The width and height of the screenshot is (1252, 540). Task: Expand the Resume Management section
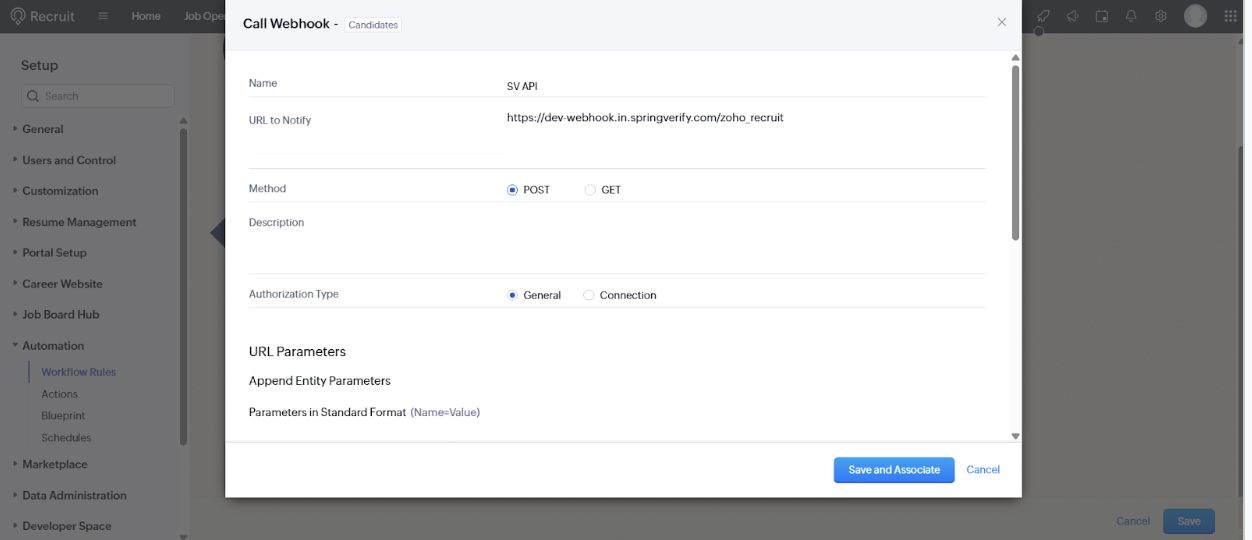79,222
